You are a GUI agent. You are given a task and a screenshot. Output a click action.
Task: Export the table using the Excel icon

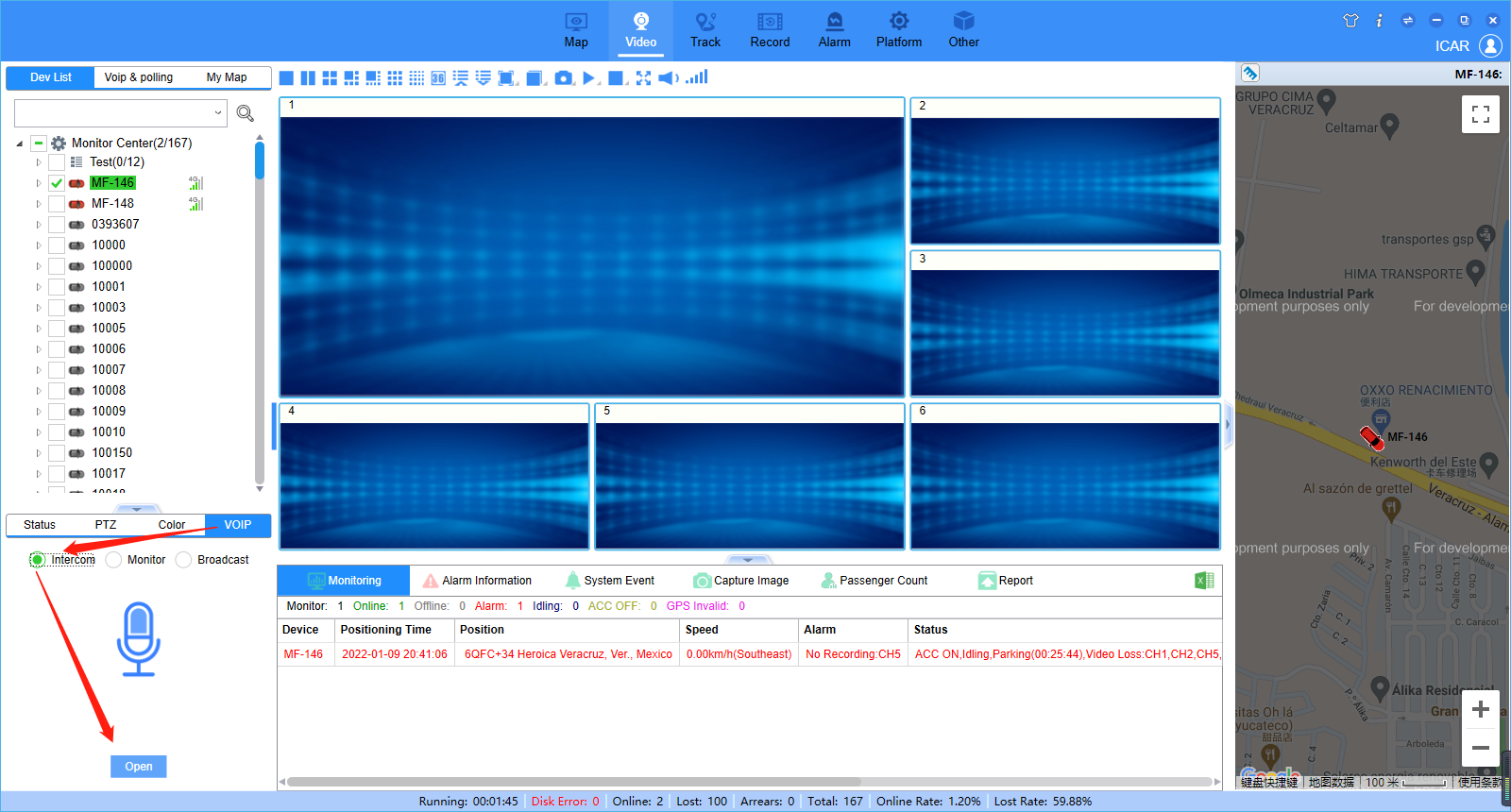pyautogui.click(x=1204, y=581)
